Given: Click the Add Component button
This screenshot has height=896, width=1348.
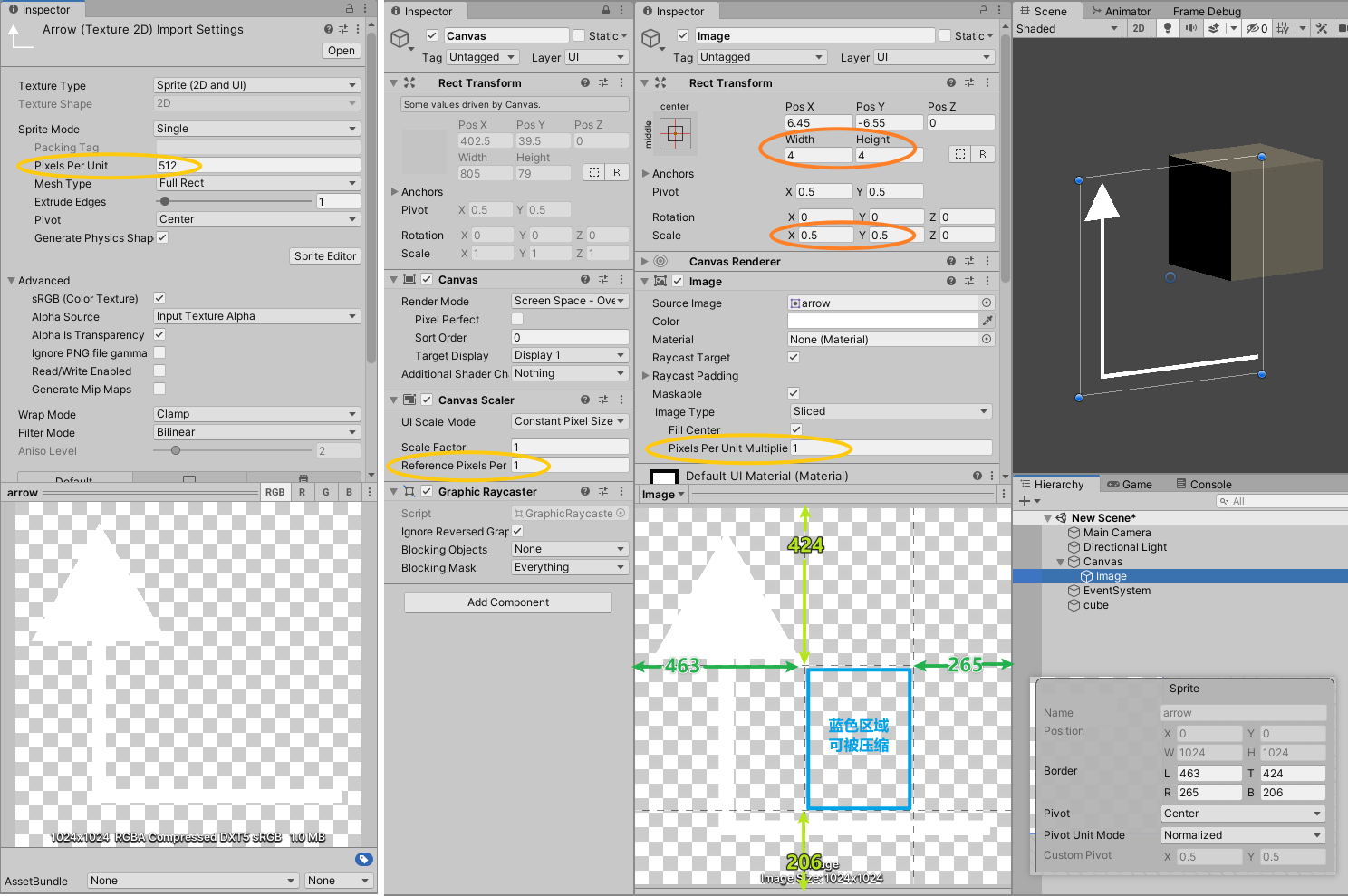Looking at the screenshot, I should [x=508, y=602].
